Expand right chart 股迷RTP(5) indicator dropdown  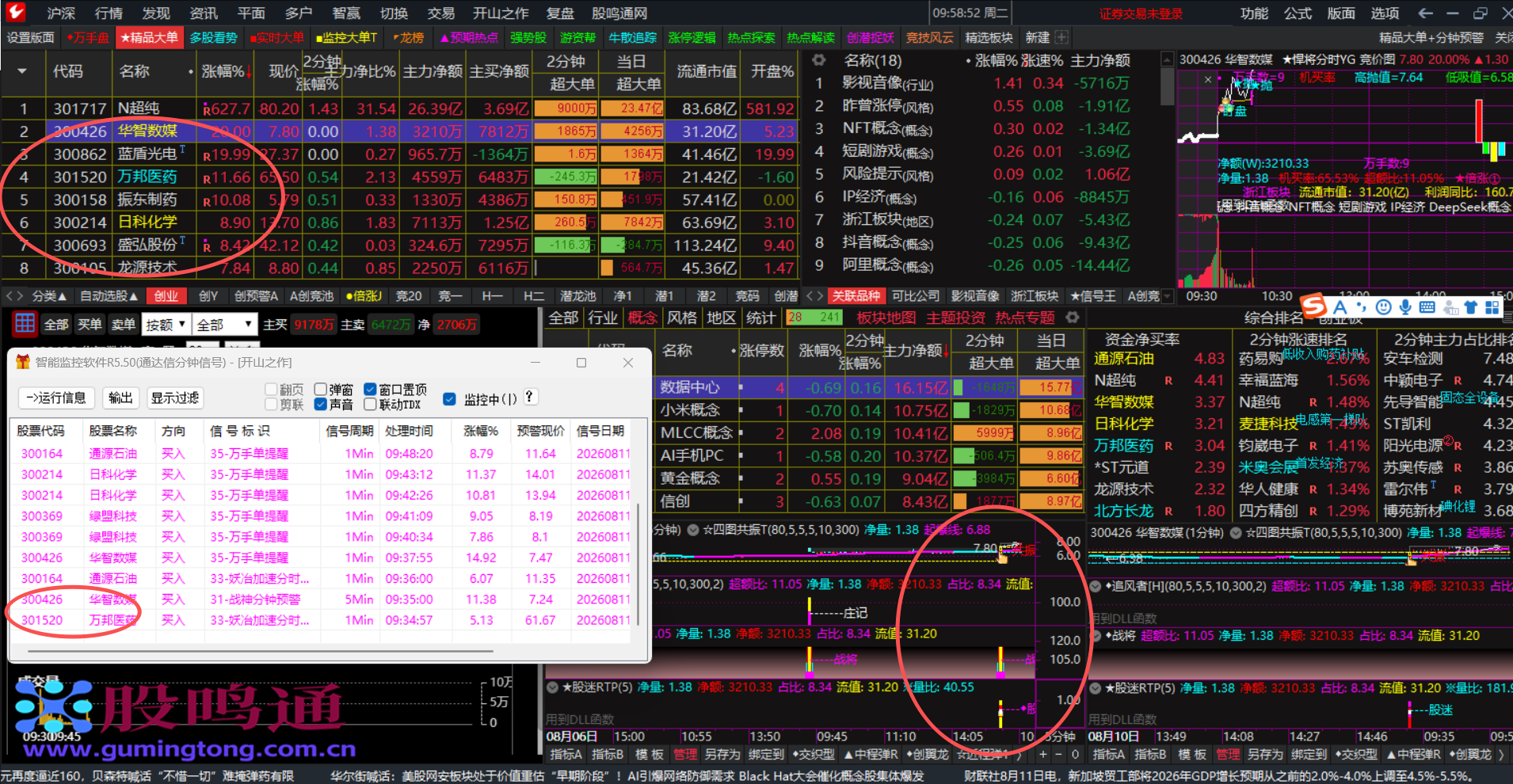coord(1096,687)
